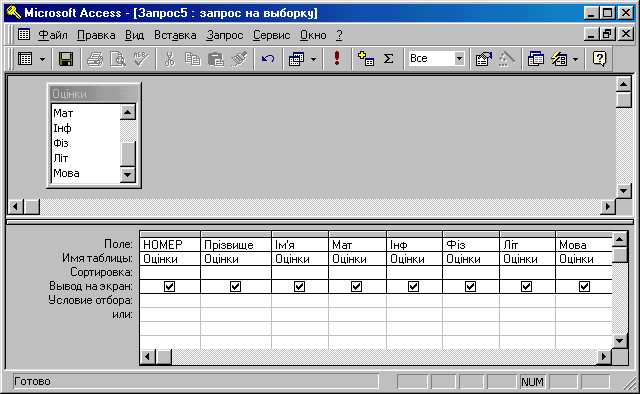Click right arrow of design grid horizontal scrollbar
Image resolution: width=640 pixels, height=394 pixels.
[604, 357]
